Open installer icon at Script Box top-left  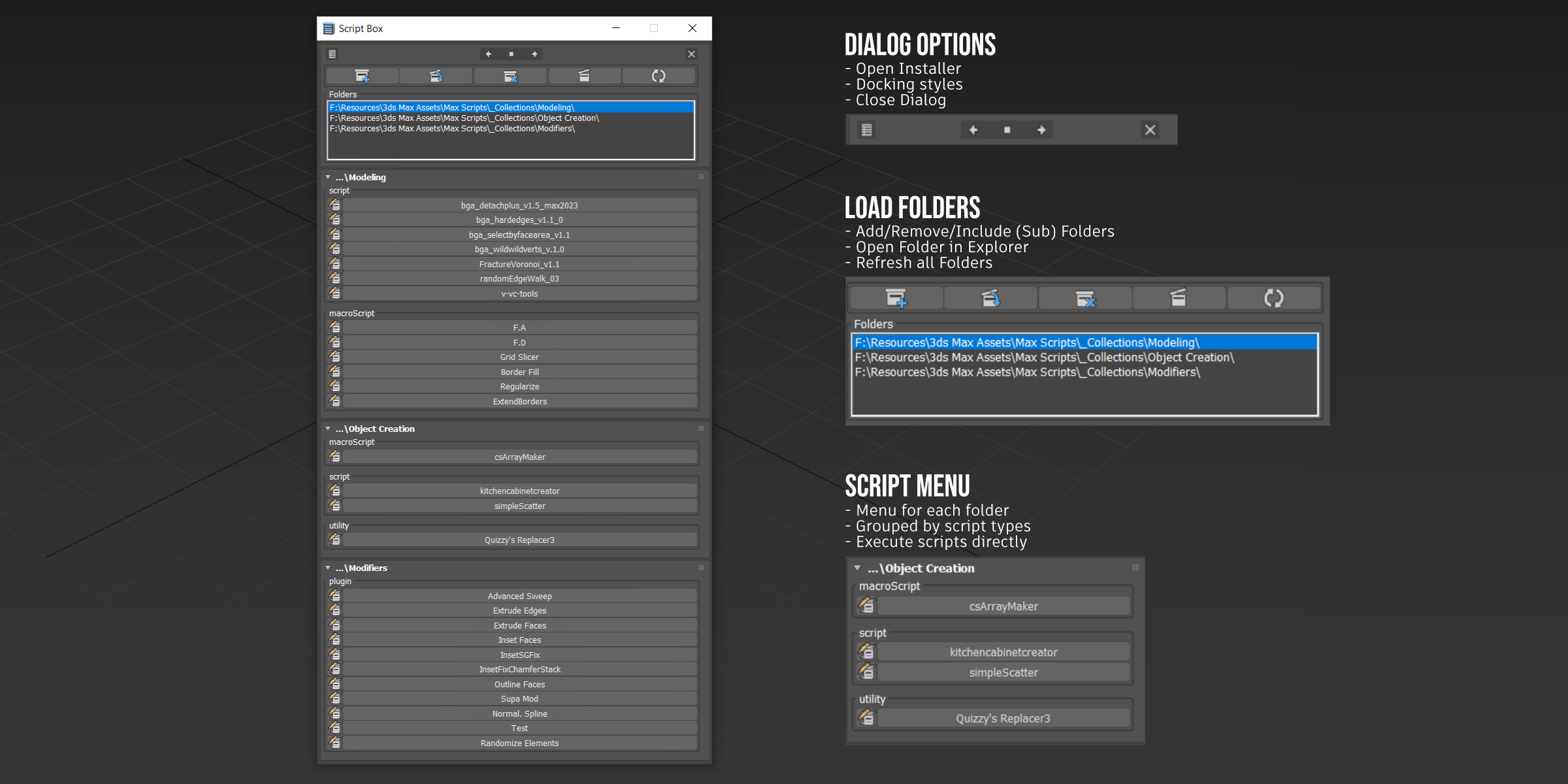point(333,54)
